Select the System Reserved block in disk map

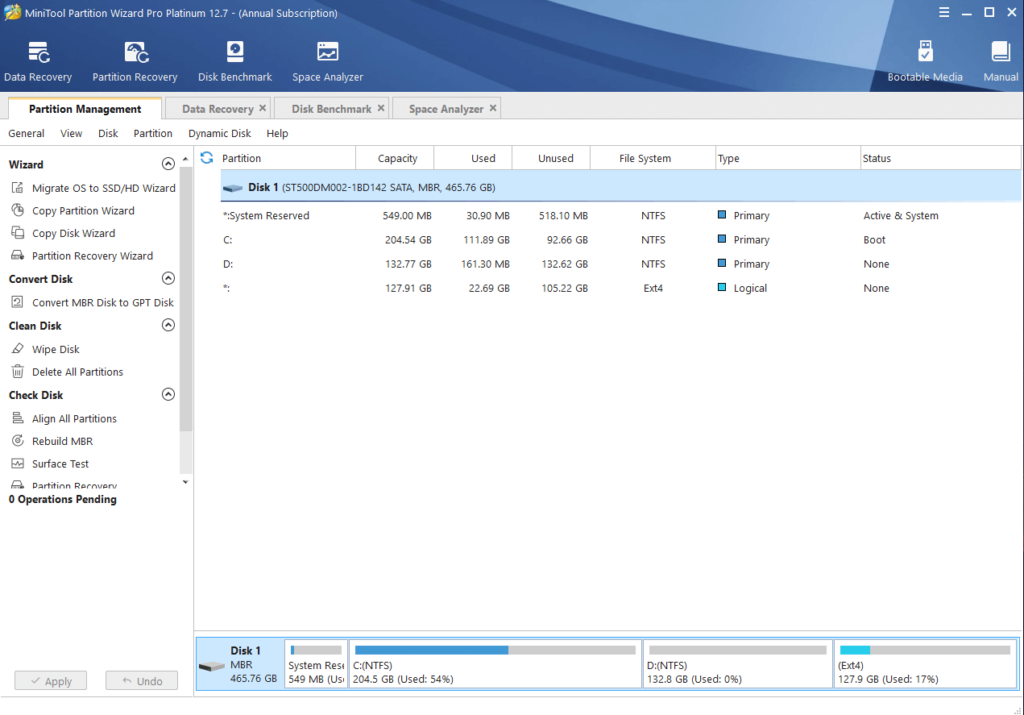(317, 664)
